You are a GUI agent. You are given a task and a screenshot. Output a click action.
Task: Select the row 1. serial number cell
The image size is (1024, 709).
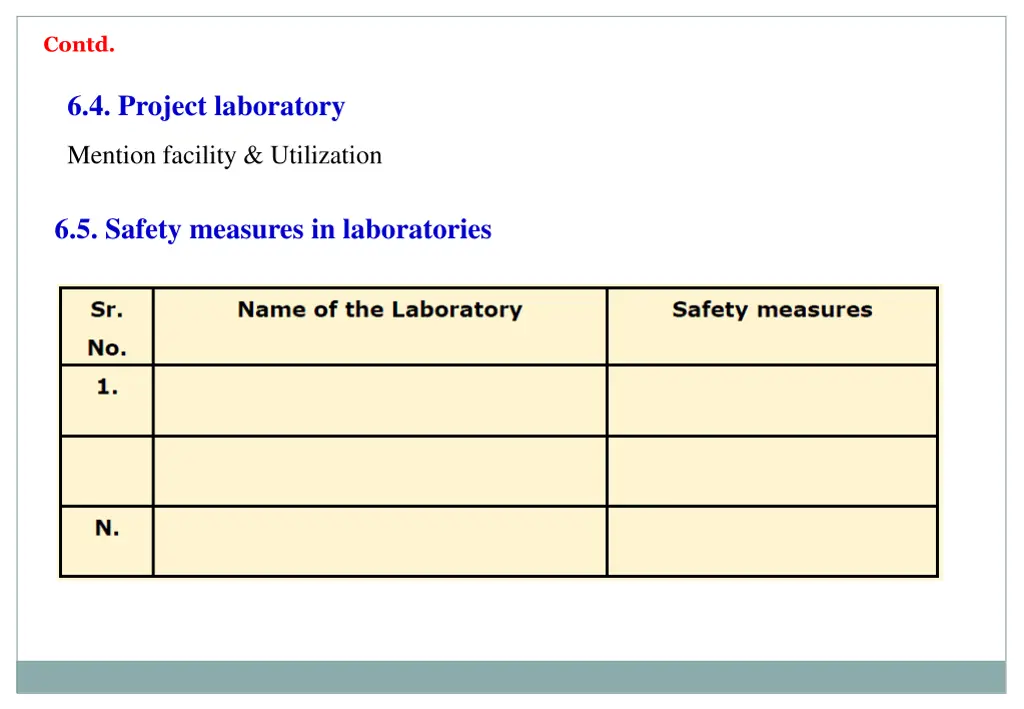107,401
